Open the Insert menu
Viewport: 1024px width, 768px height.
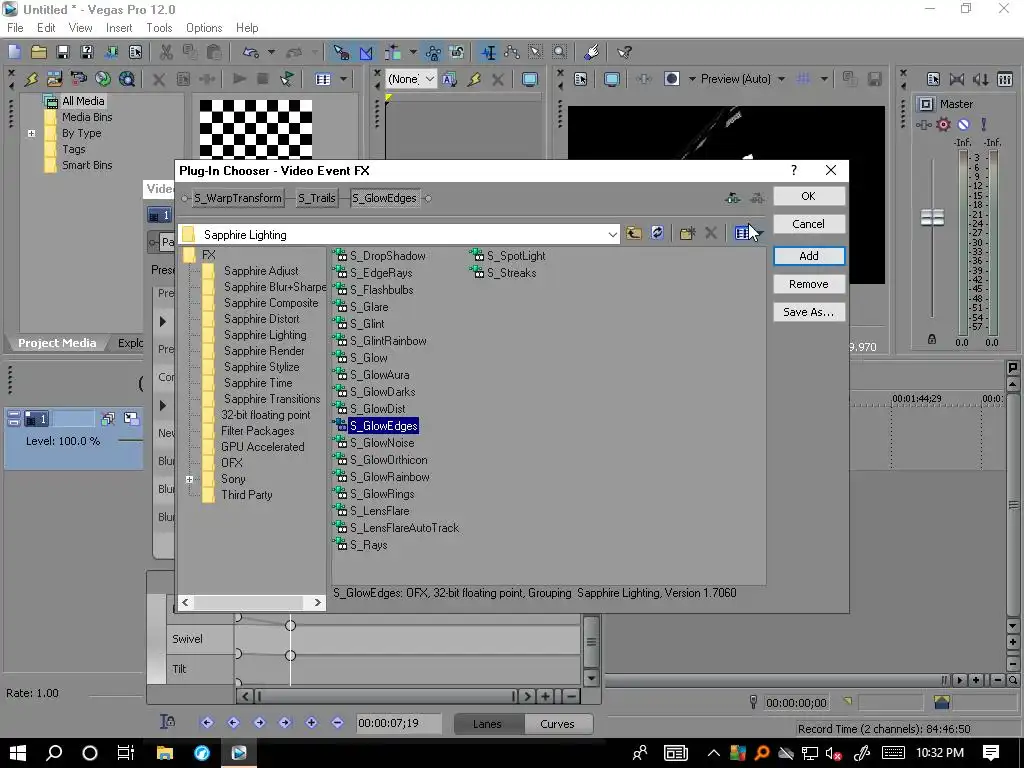[119, 27]
